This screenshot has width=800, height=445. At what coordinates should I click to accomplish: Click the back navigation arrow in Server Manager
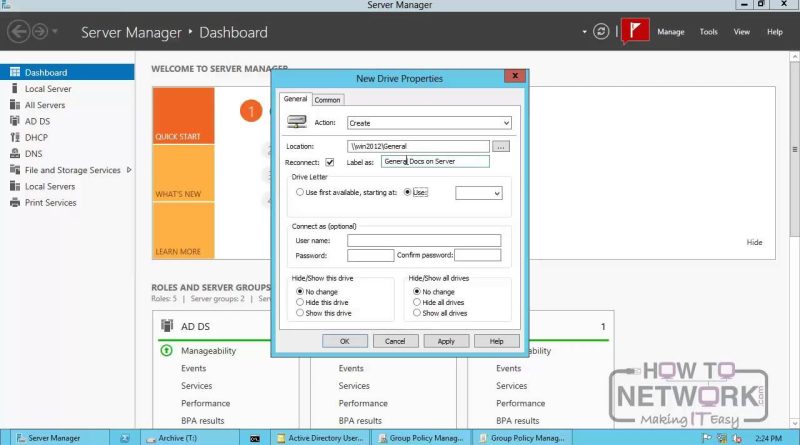(18, 32)
